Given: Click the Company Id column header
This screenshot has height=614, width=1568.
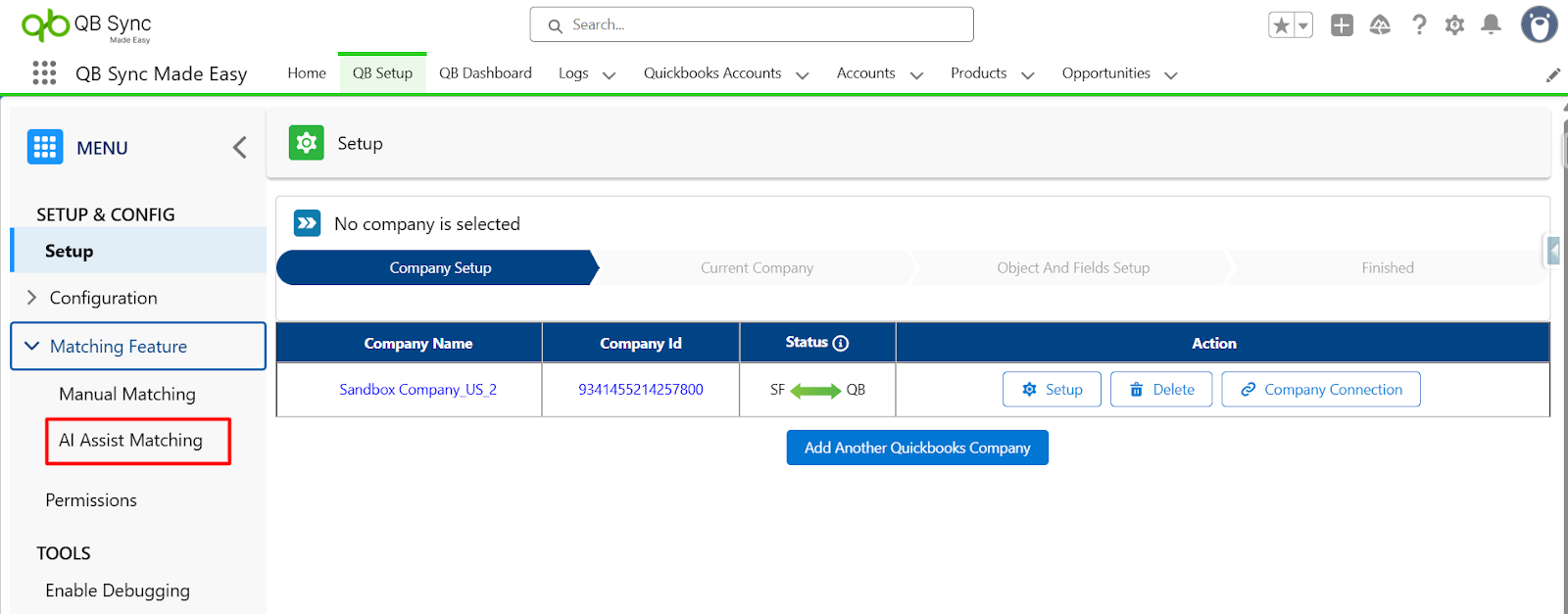Looking at the screenshot, I should tap(641, 344).
